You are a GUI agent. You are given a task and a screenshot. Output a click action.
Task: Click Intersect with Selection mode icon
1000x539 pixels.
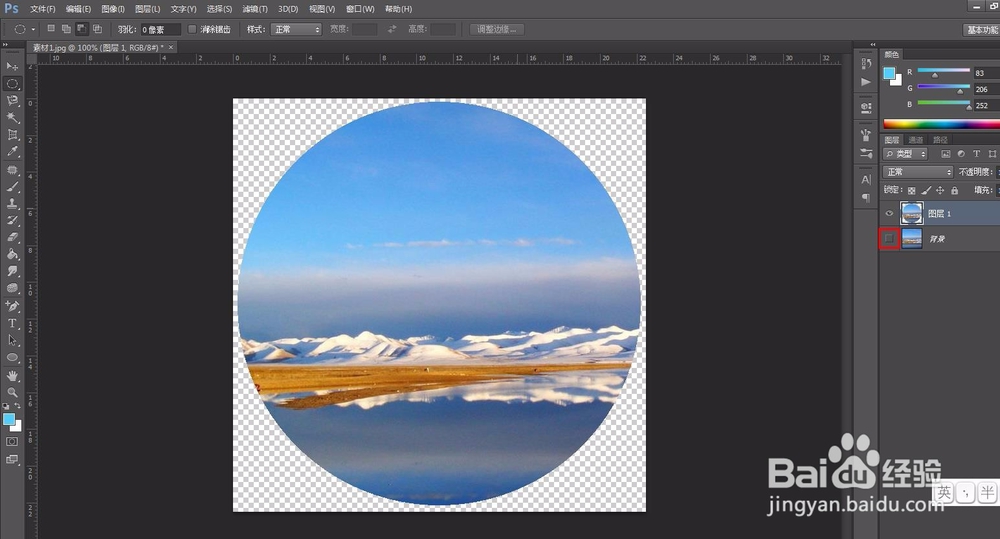pos(97,29)
